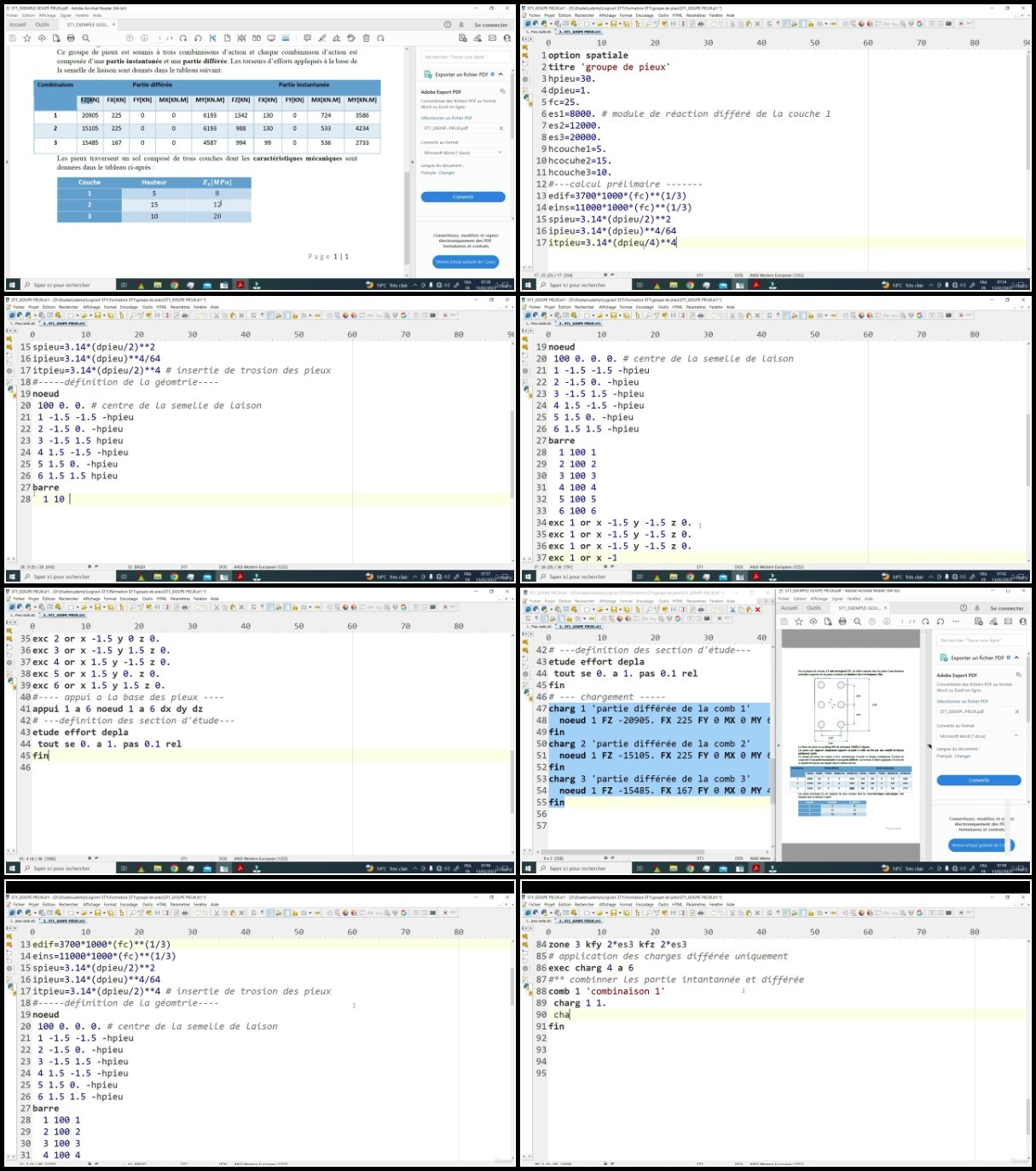Click the print icon in top-left Acrobat toolbar

point(71,38)
